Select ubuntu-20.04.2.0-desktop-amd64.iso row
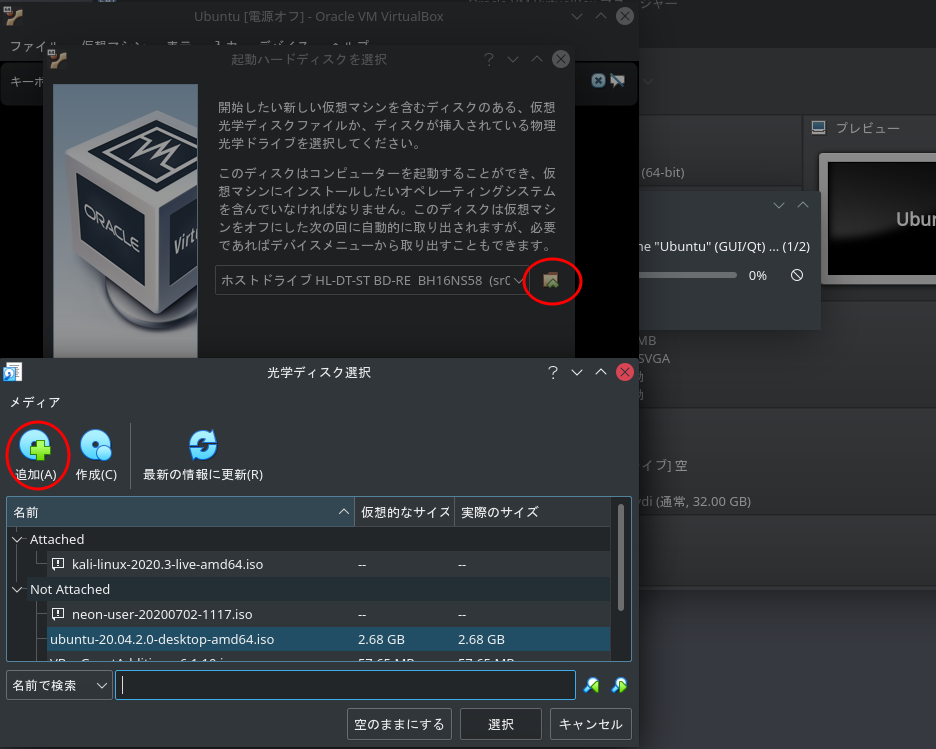The height and width of the screenshot is (749, 936). tap(329, 639)
